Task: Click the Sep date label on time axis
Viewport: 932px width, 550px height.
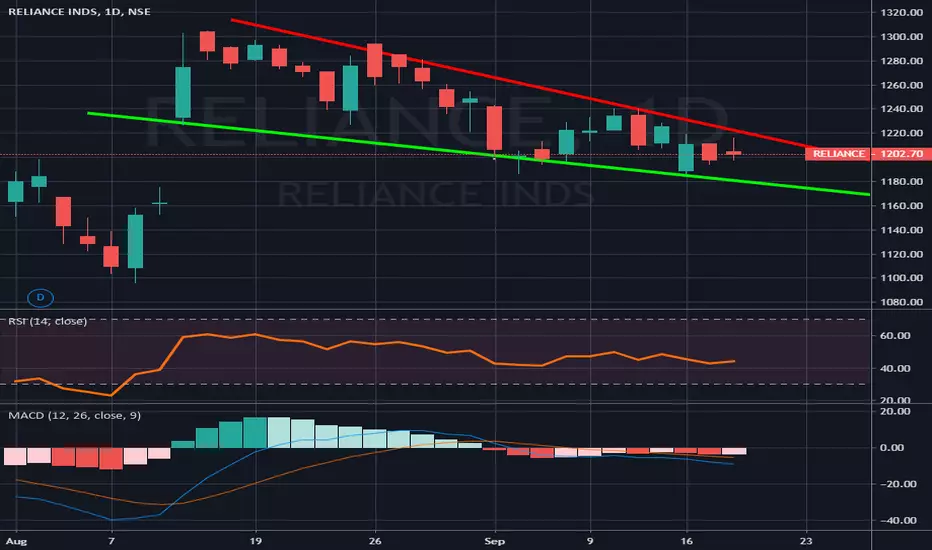Action: pos(495,541)
